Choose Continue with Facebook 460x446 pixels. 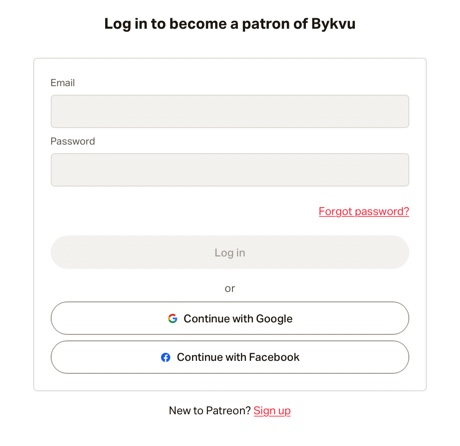pyautogui.click(x=230, y=357)
